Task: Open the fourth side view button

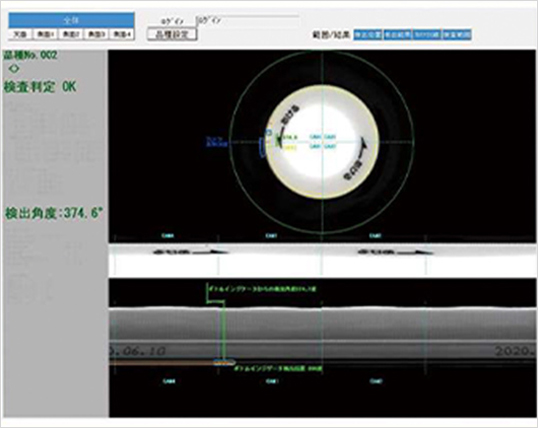Action: coord(122,34)
